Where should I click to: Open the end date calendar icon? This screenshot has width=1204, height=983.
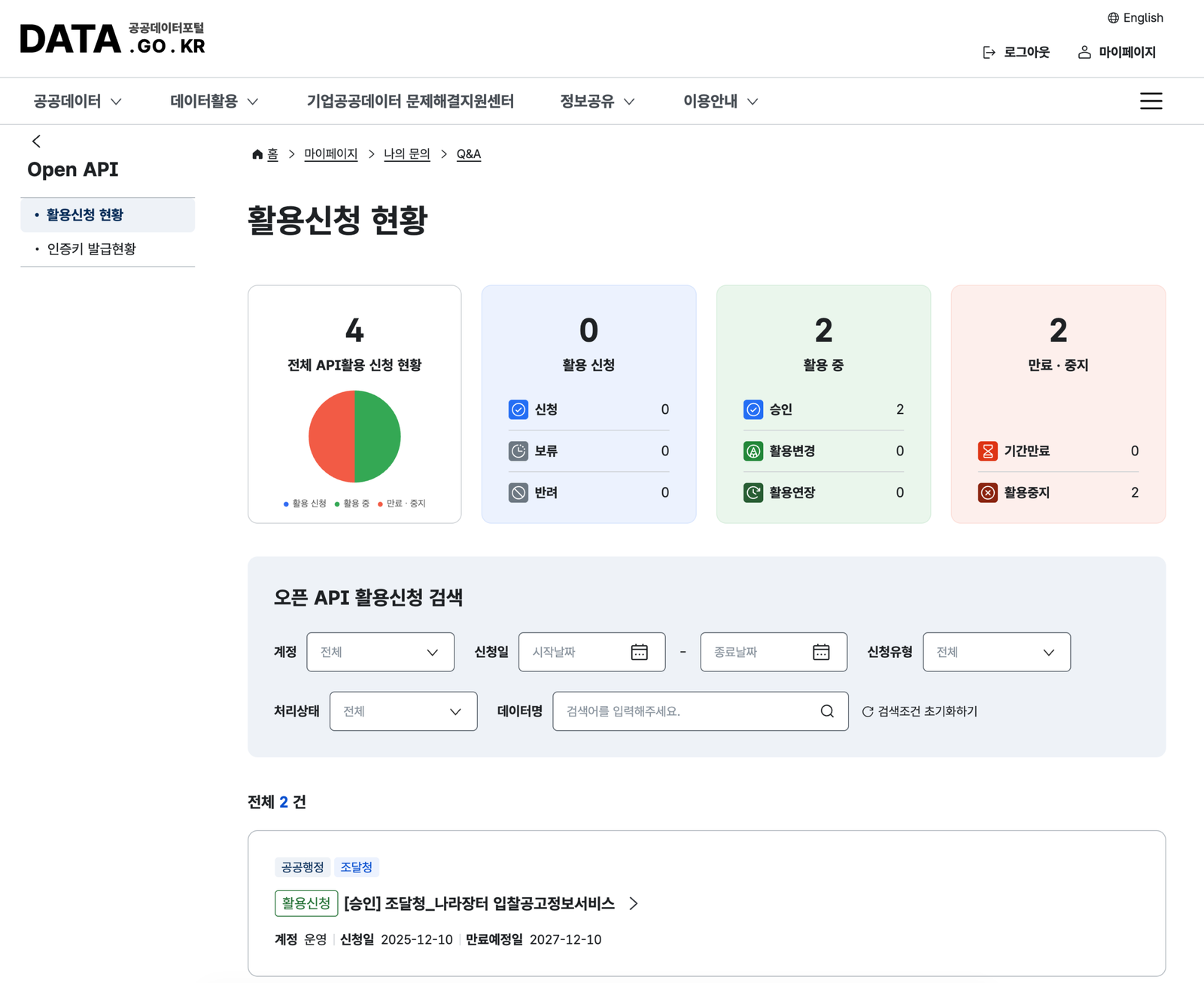(821, 652)
